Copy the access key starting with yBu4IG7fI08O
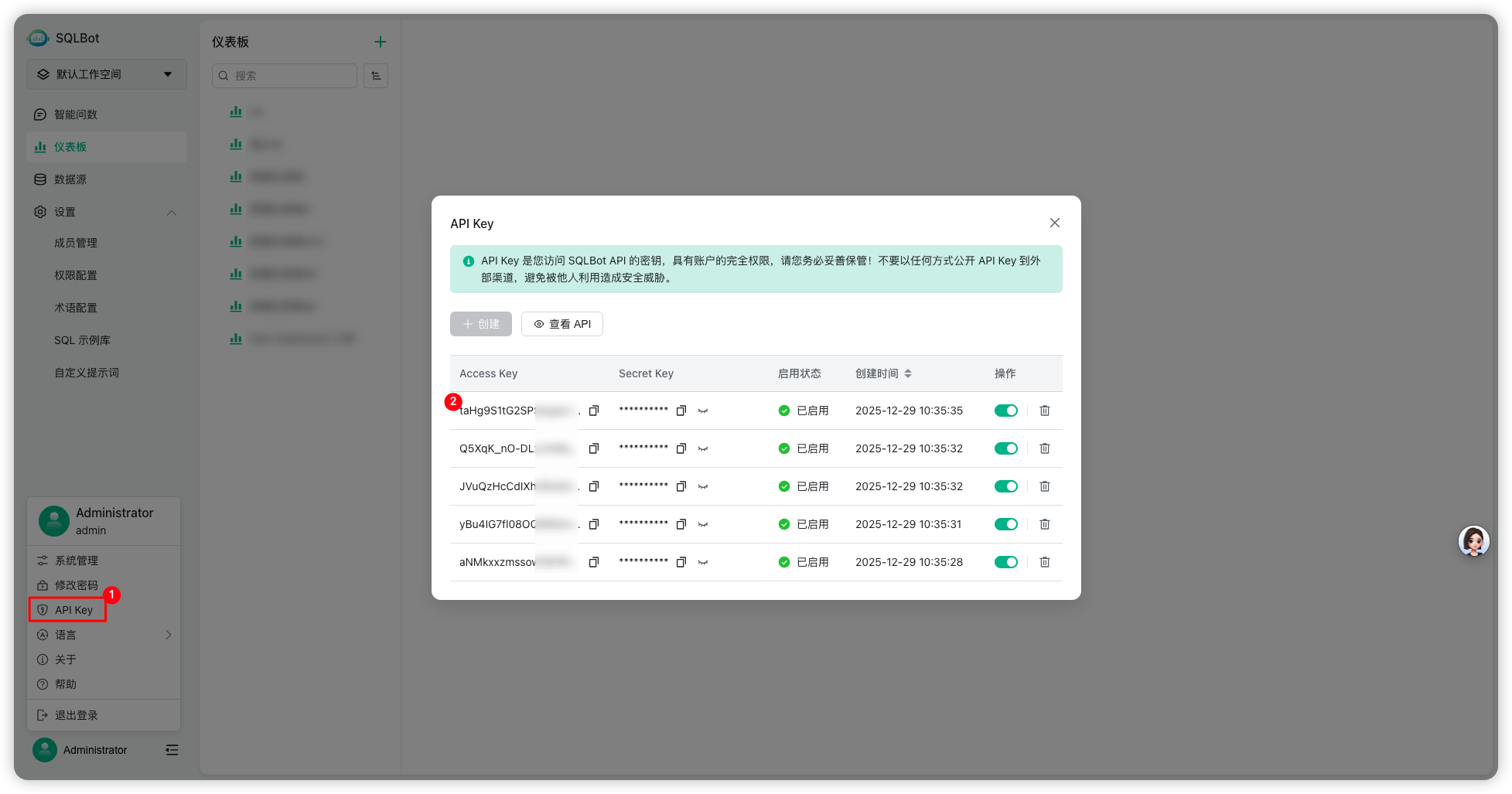This screenshot has width=1512, height=794. click(594, 524)
